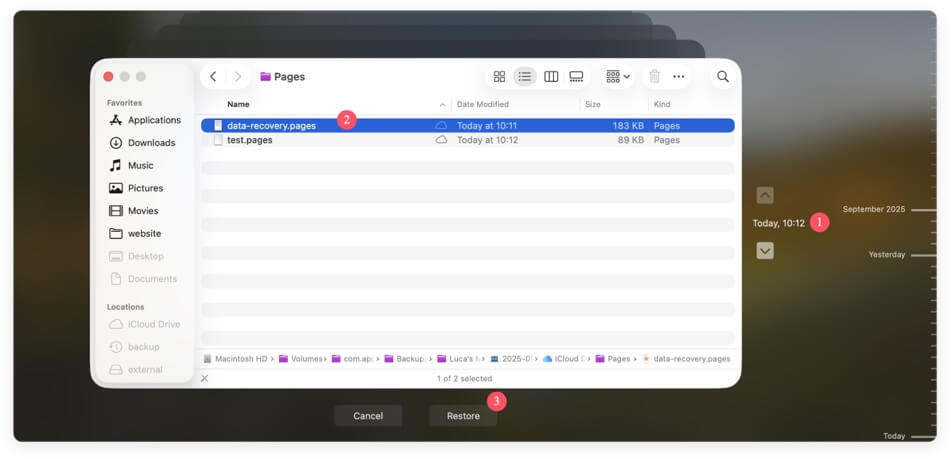Screen dimensions: 951x459
Task: Jump to September 2025 on the timeline
Action: click(x=873, y=209)
